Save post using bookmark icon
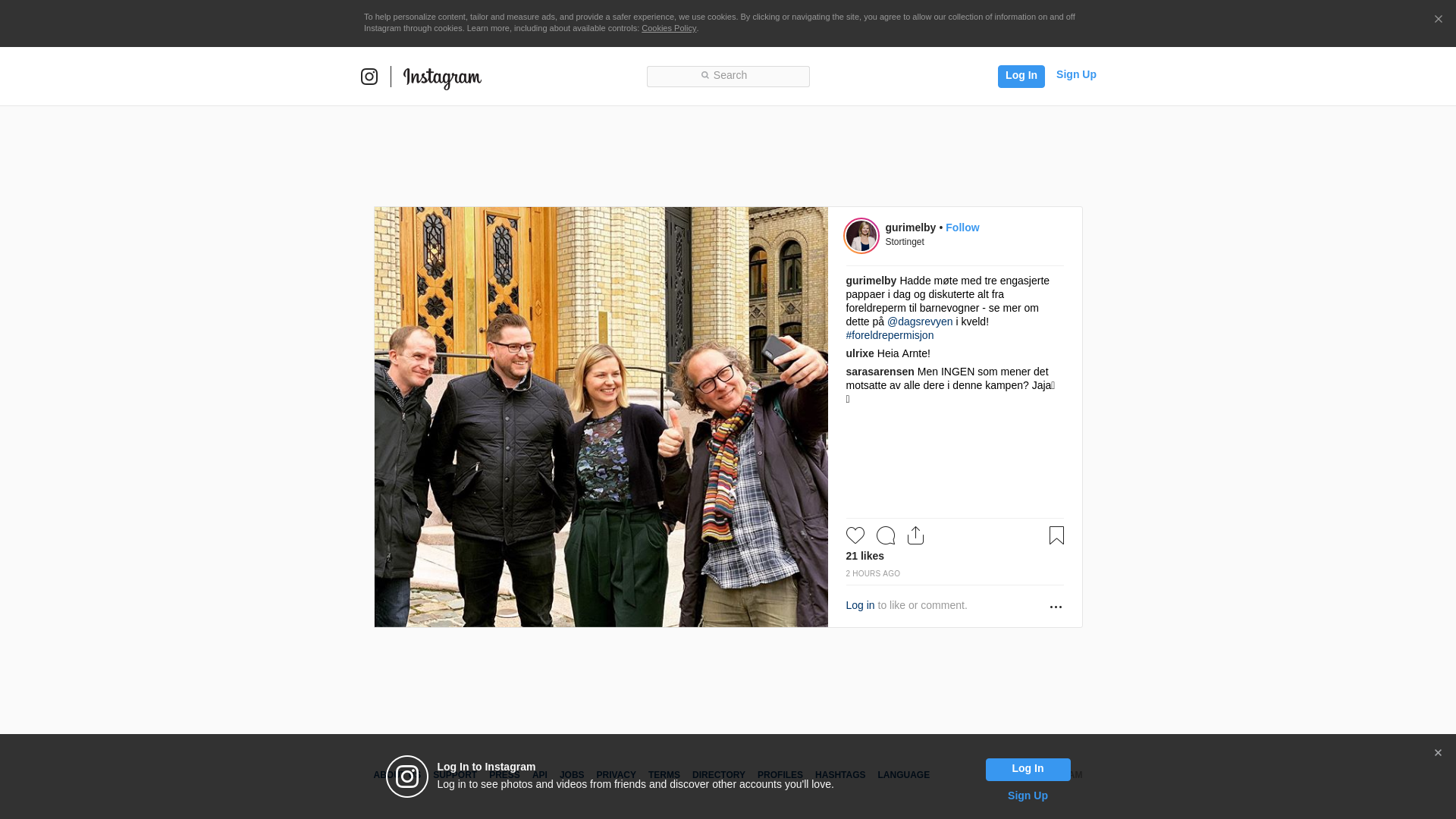This screenshot has width=1456, height=819. click(x=1056, y=535)
